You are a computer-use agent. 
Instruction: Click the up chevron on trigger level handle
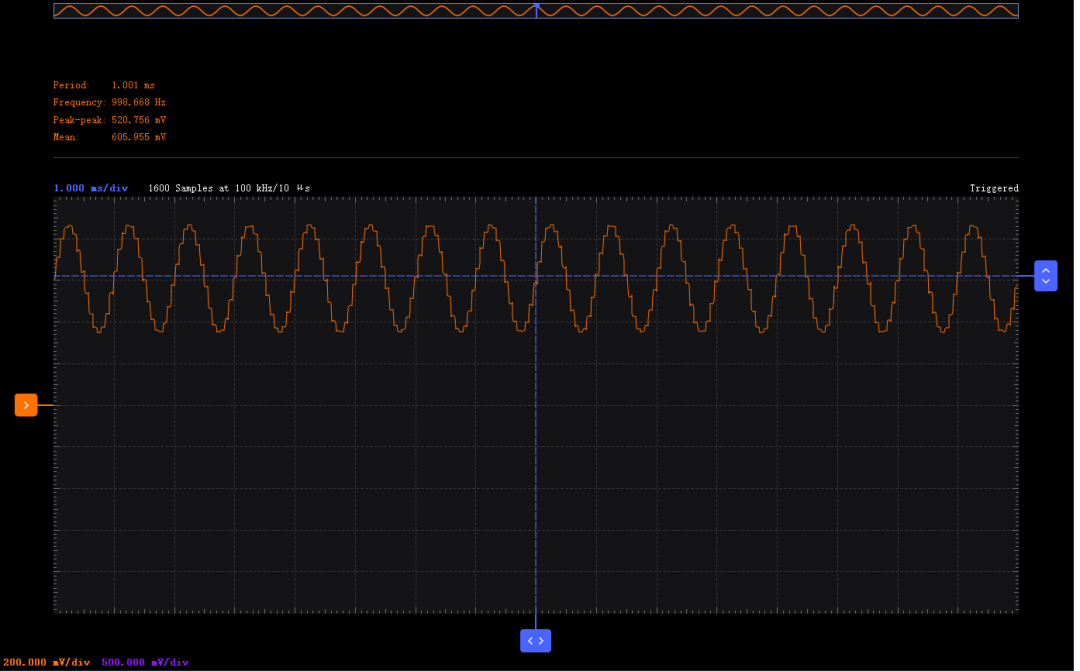coord(1045,270)
